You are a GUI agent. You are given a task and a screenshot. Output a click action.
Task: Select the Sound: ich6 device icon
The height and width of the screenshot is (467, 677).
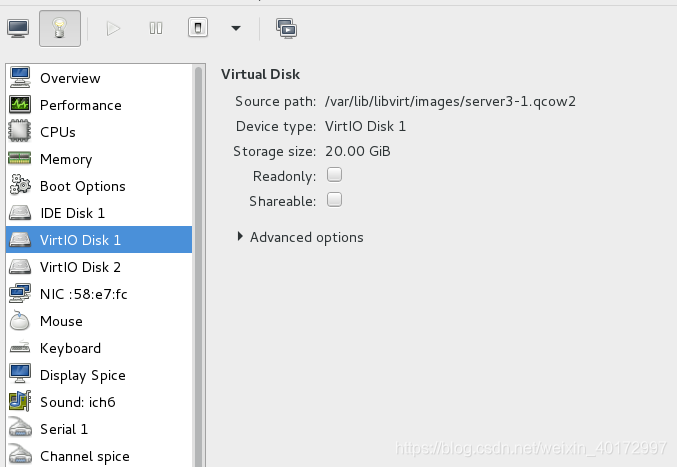click(20, 401)
